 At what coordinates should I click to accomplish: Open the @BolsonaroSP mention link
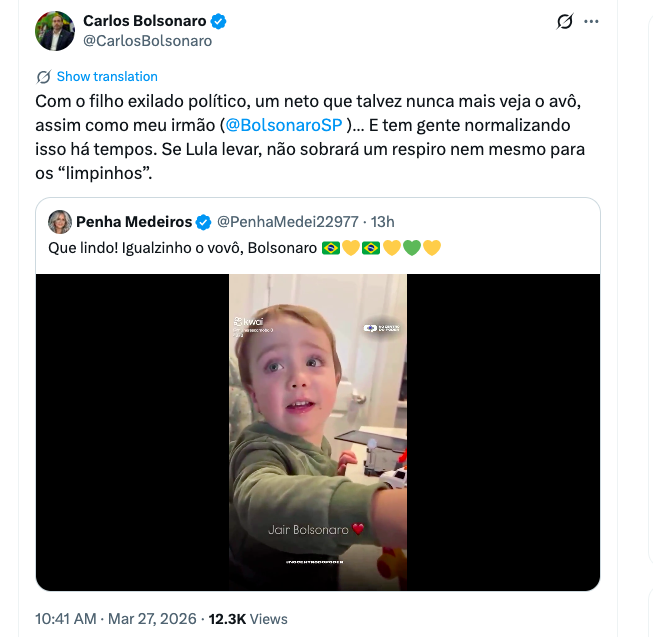pyautogui.click(x=285, y=126)
